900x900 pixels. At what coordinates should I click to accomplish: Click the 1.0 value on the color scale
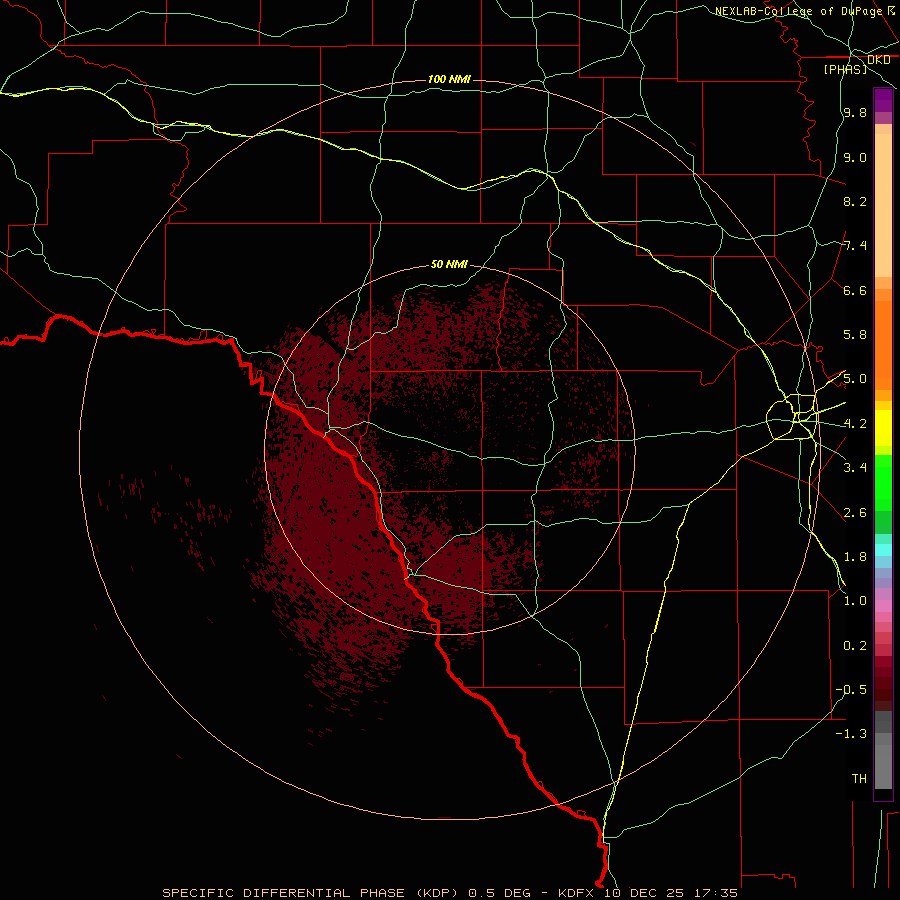click(855, 601)
